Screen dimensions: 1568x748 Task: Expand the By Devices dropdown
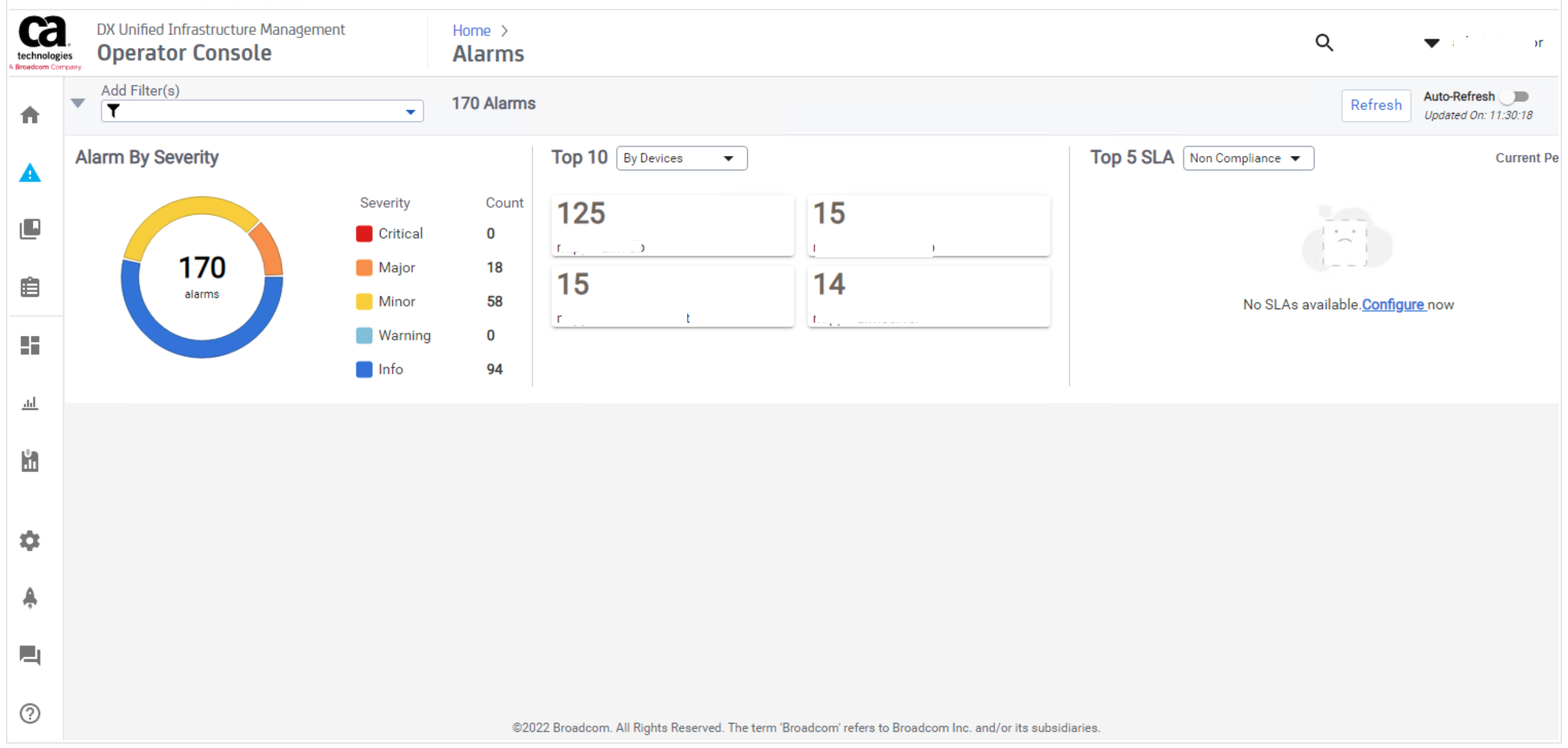(681, 158)
